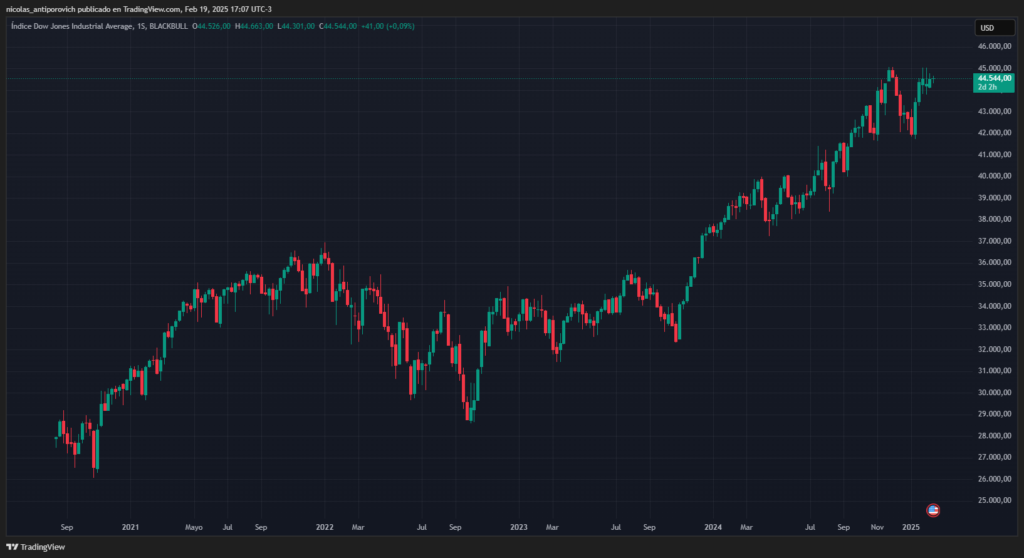Click 30.000,00 on the price axis
1024x558 pixels.
point(995,392)
